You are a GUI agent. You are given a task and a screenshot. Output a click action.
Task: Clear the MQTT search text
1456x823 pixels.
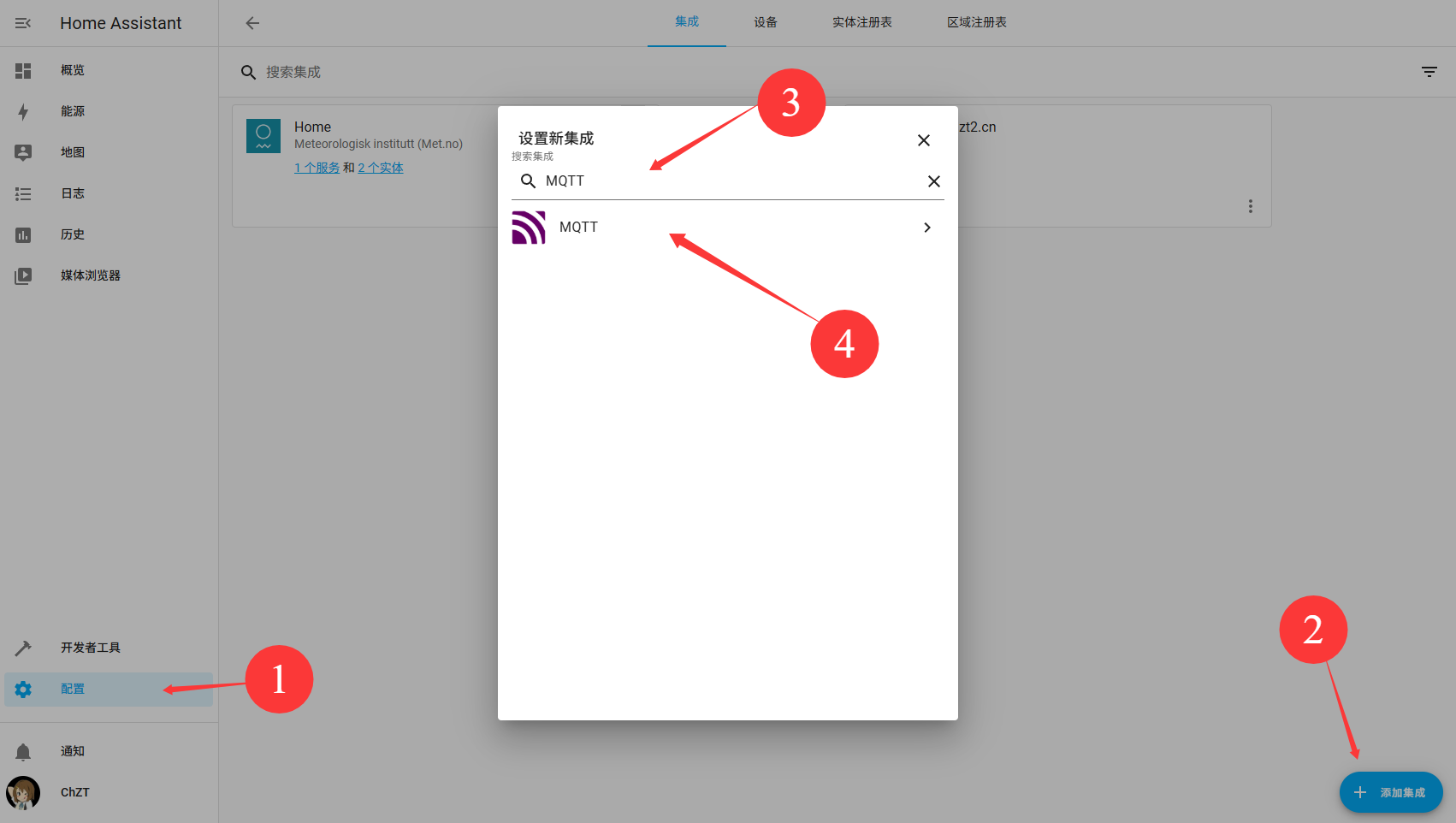pyautogui.click(x=933, y=181)
